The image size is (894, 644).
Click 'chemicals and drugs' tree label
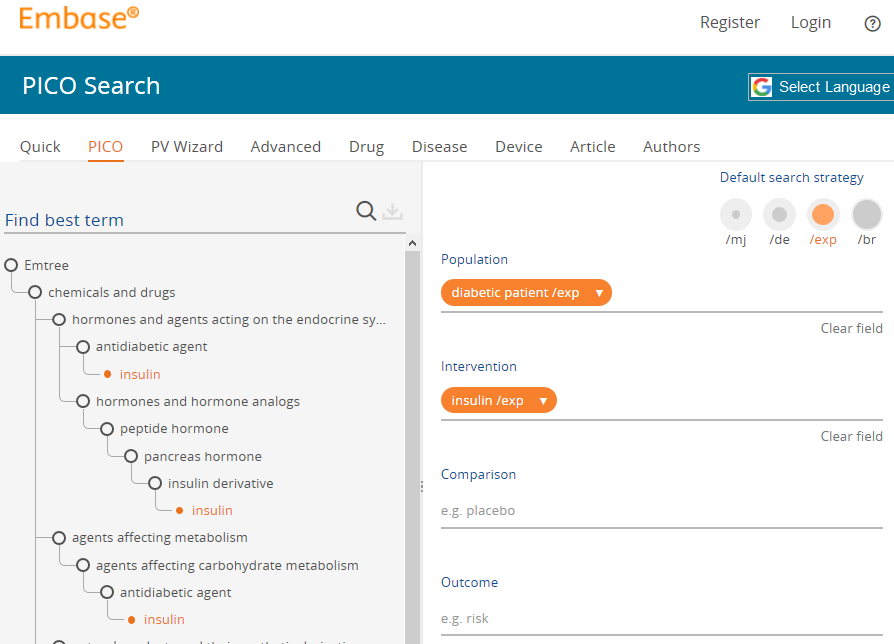point(112,292)
